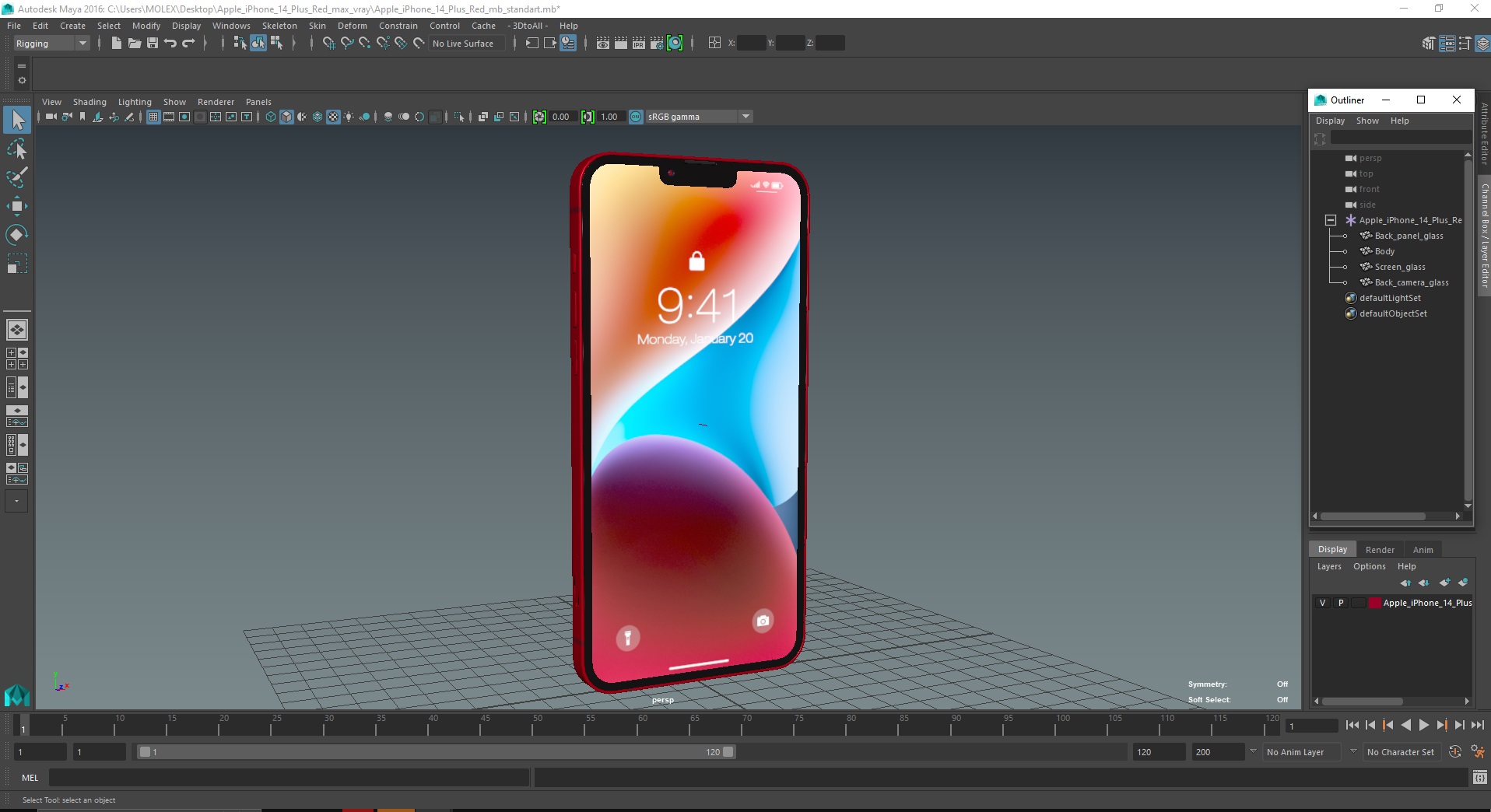The height and width of the screenshot is (812, 1491).
Task: Click the viewport Bookmarks icon
Action: coord(82,117)
